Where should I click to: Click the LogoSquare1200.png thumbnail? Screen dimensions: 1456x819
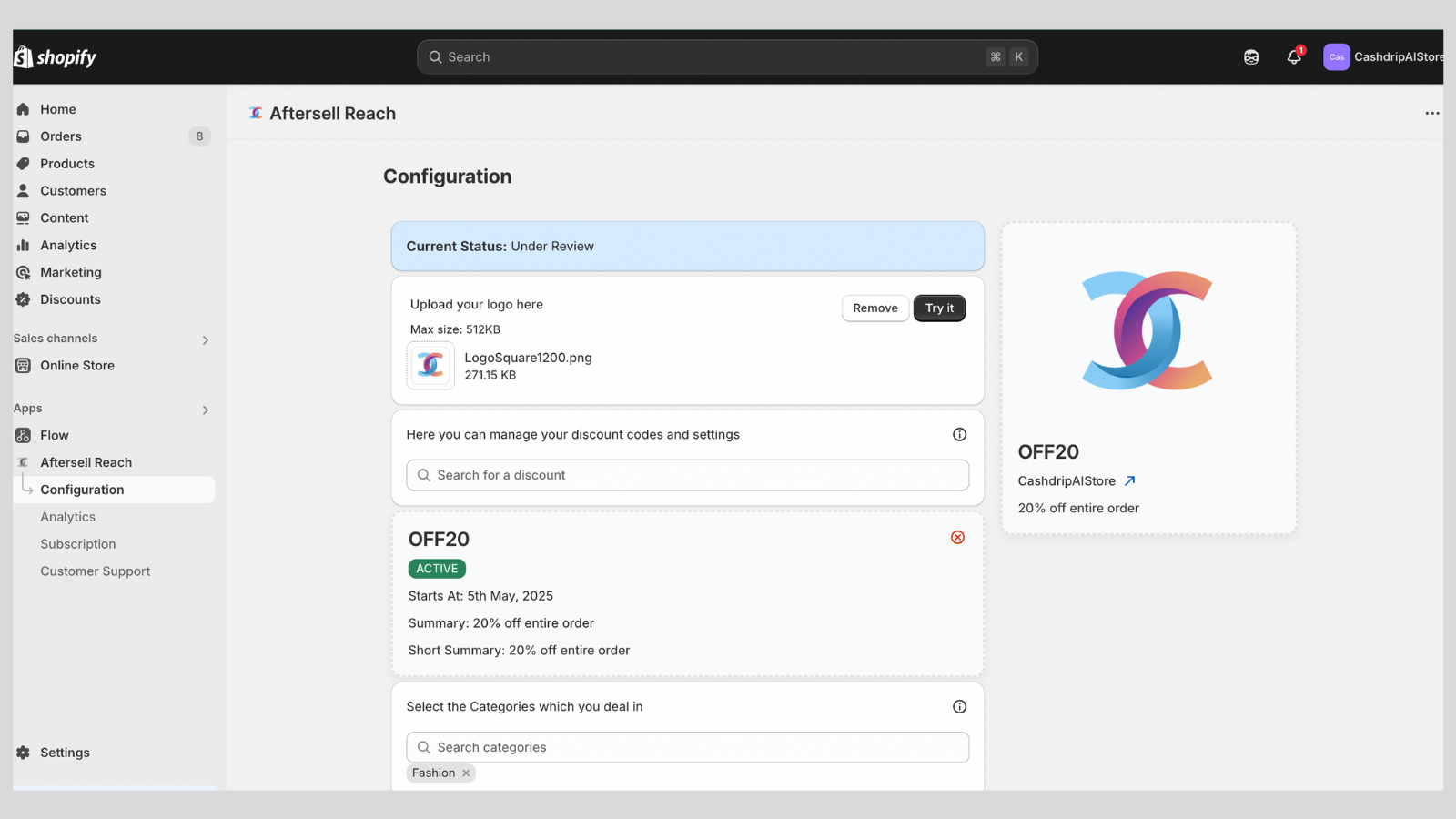point(430,366)
